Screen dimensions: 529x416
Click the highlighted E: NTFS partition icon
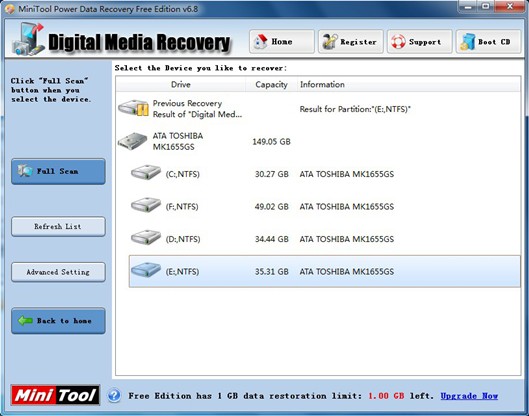tap(146, 270)
